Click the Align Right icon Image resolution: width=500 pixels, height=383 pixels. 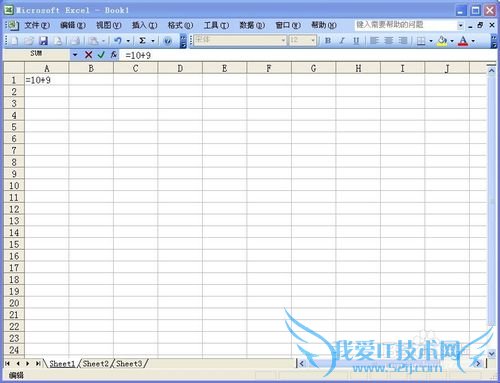point(403,41)
